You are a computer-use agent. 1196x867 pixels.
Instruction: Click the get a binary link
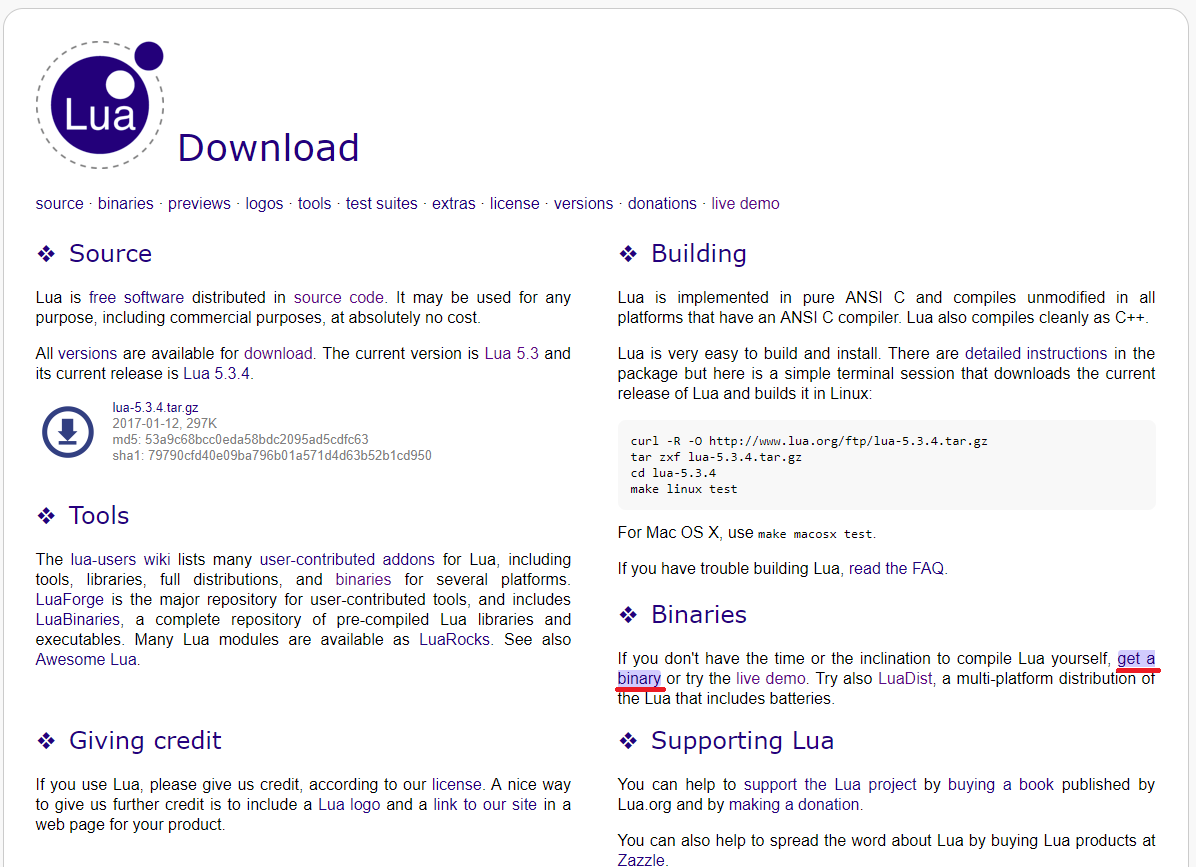tap(1136, 659)
